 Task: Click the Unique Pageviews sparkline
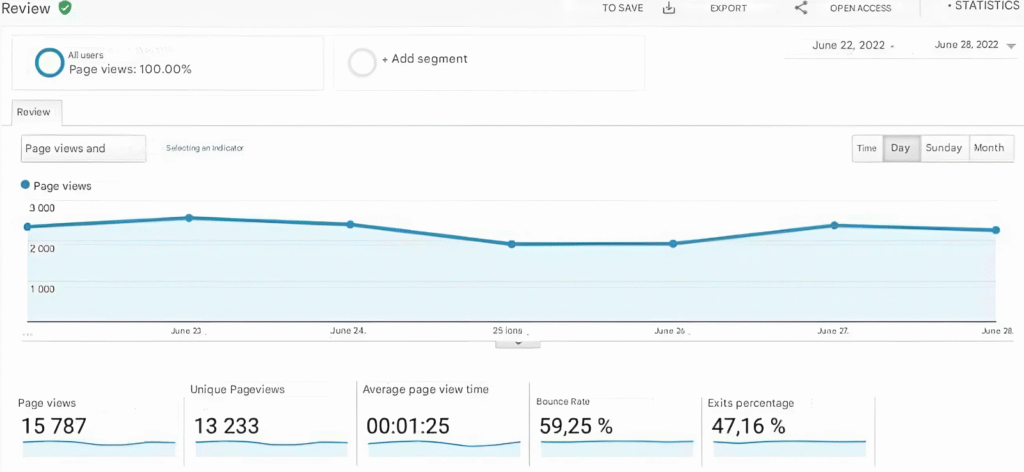[272, 448]
